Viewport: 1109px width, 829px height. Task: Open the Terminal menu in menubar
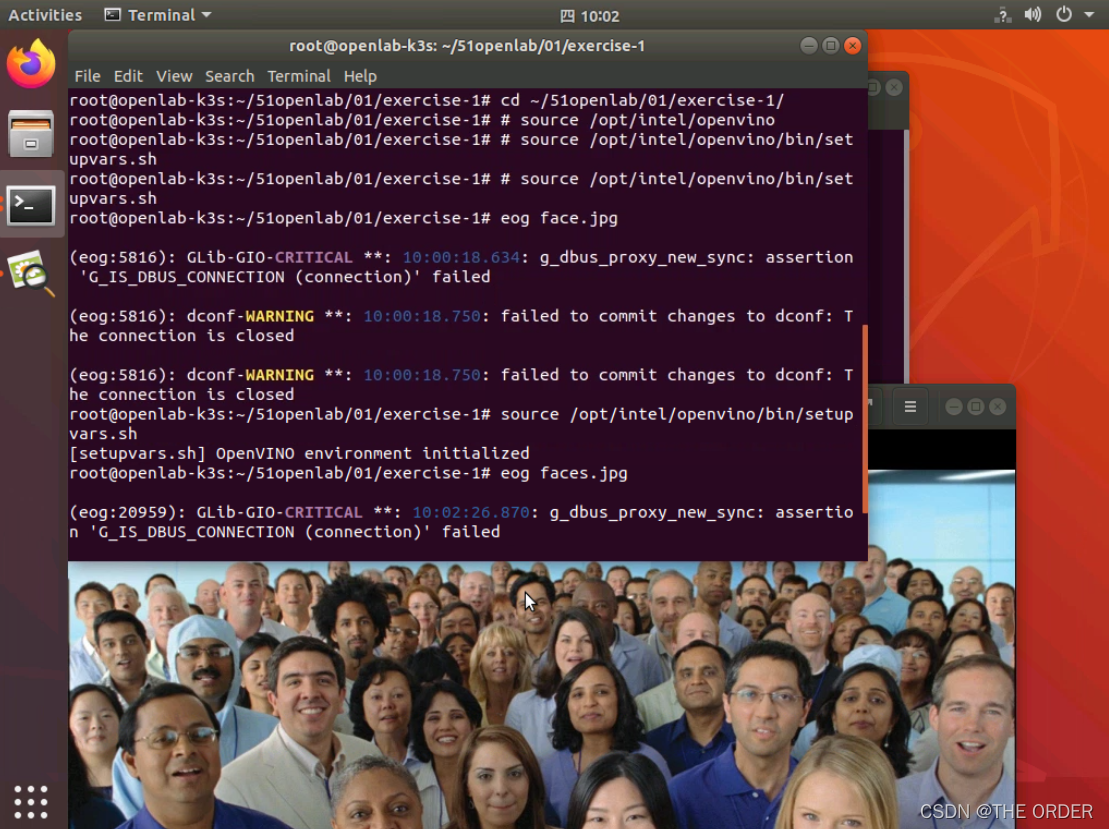[298, 76]
